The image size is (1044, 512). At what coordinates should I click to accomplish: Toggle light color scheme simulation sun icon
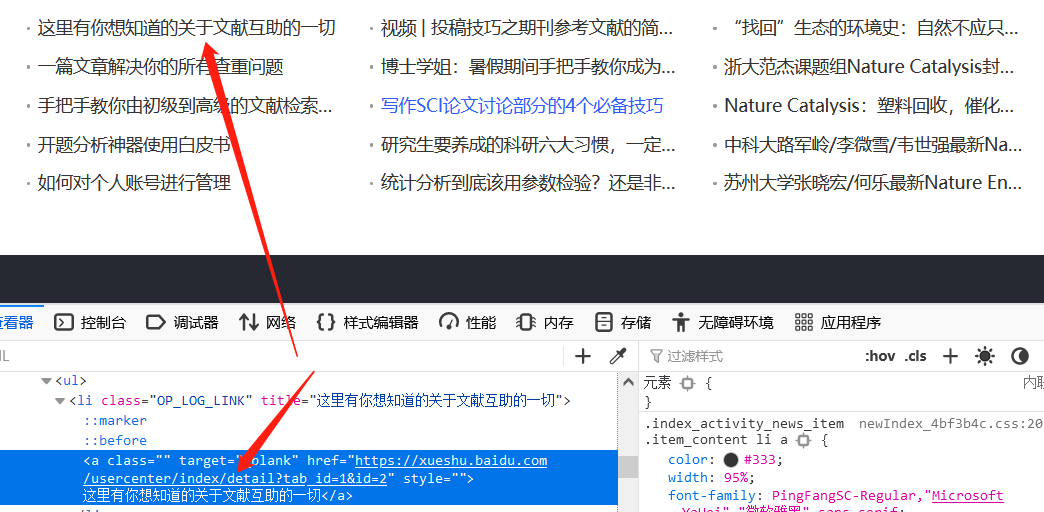click(985, 356)
